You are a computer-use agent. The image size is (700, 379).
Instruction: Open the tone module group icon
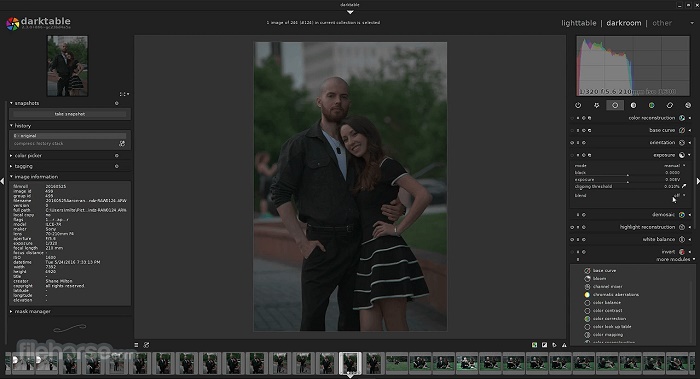click(633, 105)
